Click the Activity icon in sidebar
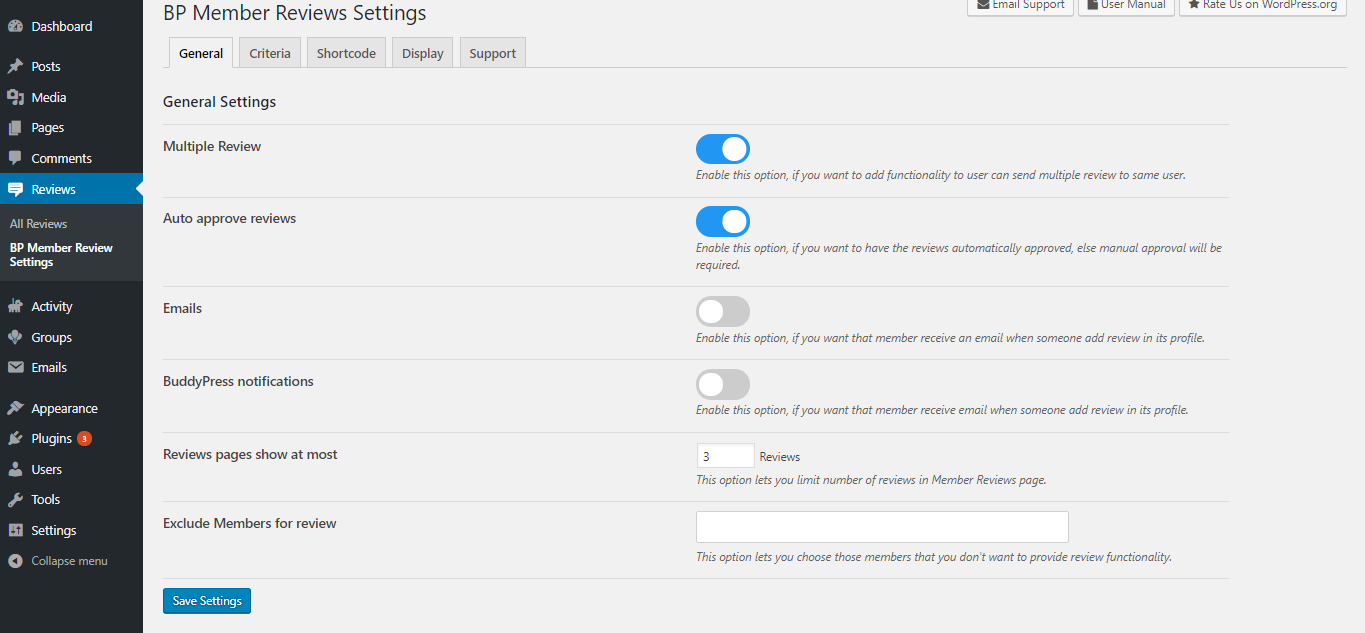 click(x=16, y=307)
